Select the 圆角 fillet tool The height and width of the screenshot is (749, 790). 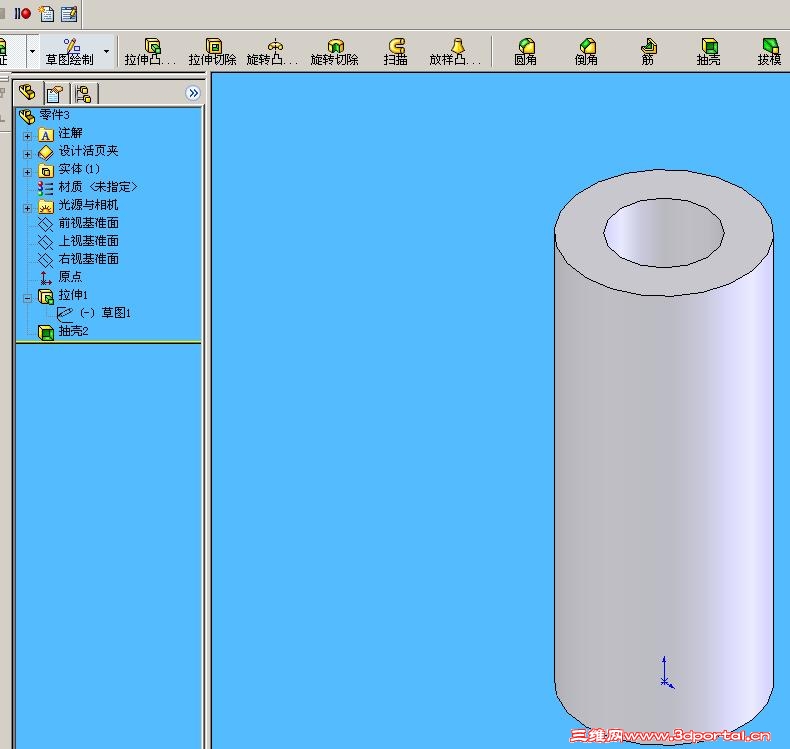[525, 52]
